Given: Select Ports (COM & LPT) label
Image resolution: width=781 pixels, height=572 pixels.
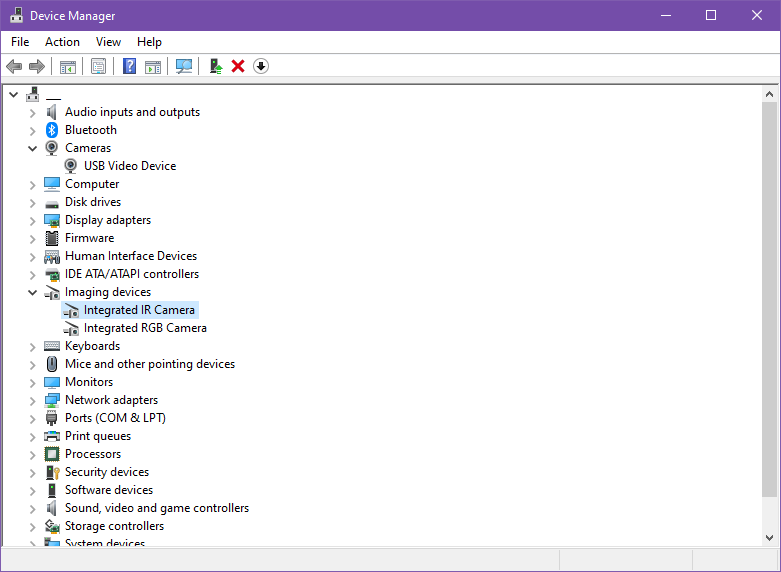Looking at the screenshot, I should point(115,418).
